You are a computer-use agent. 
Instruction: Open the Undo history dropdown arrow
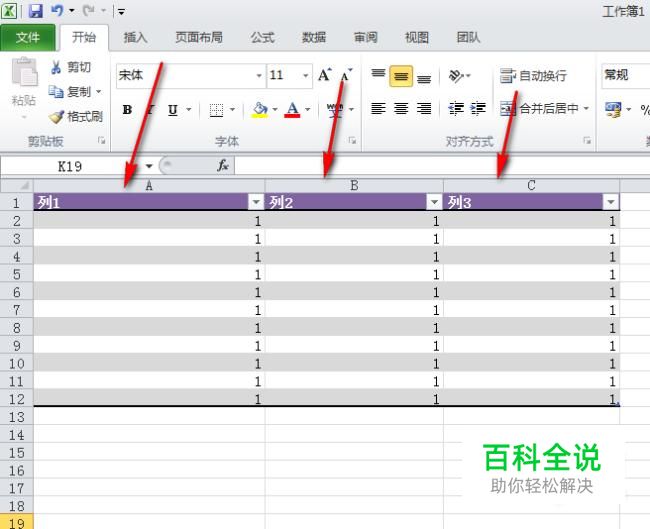click(x=71, y=11)
